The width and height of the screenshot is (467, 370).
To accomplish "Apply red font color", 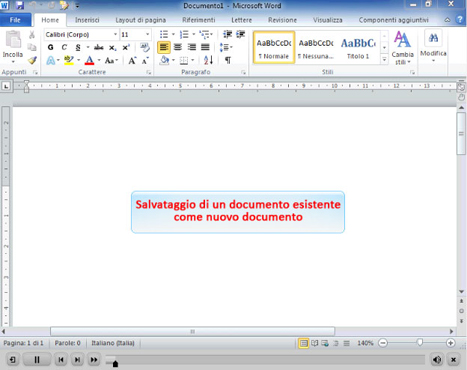I will click(89, 60).
